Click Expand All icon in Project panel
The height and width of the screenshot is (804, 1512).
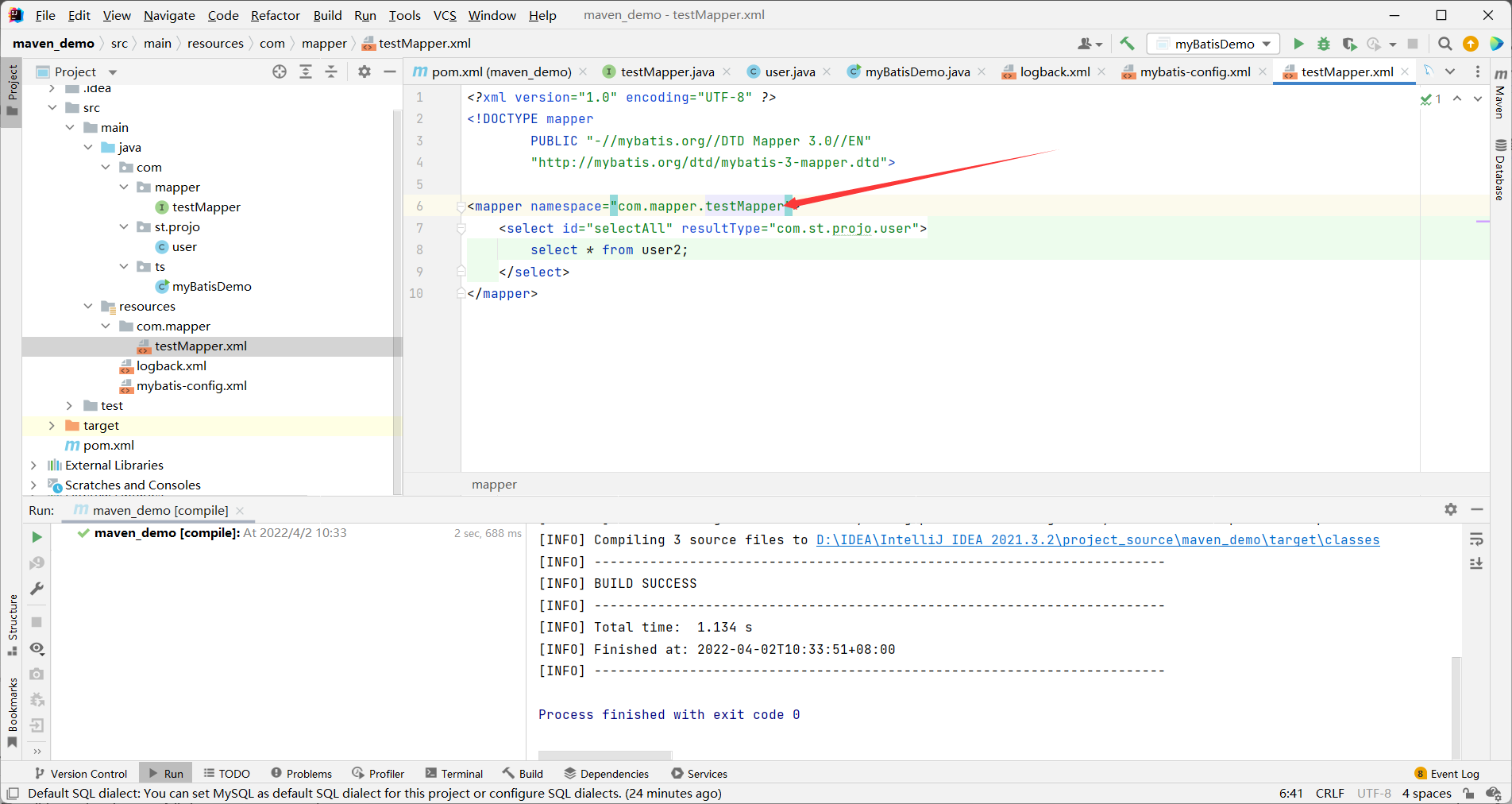[x=306, y=72]
